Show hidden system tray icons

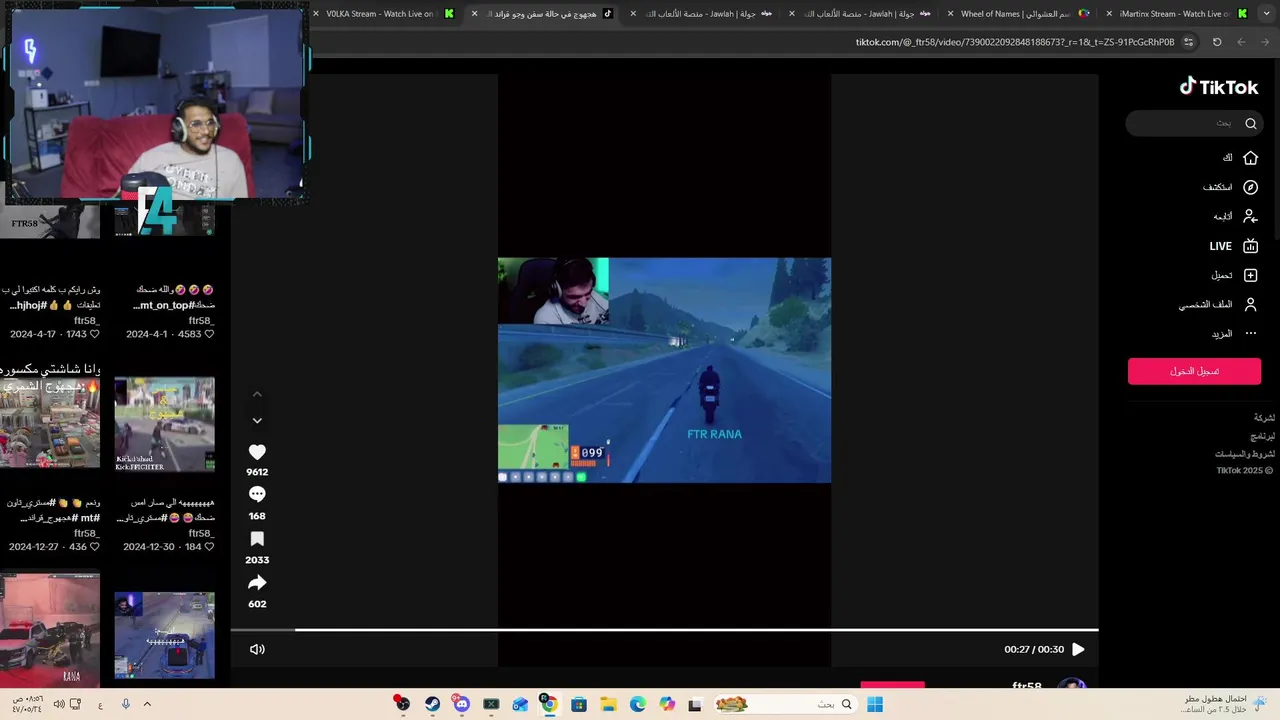[147, 705]
